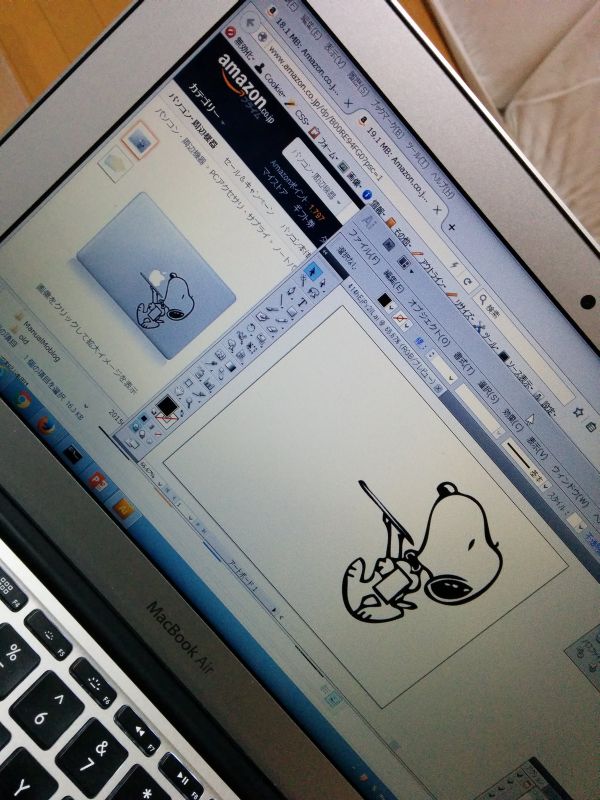Image resolution: width=600 pixels, height=800 pixels.
Task: Close the 19.1 MB Amazon tab
Action: click(437, 210)
